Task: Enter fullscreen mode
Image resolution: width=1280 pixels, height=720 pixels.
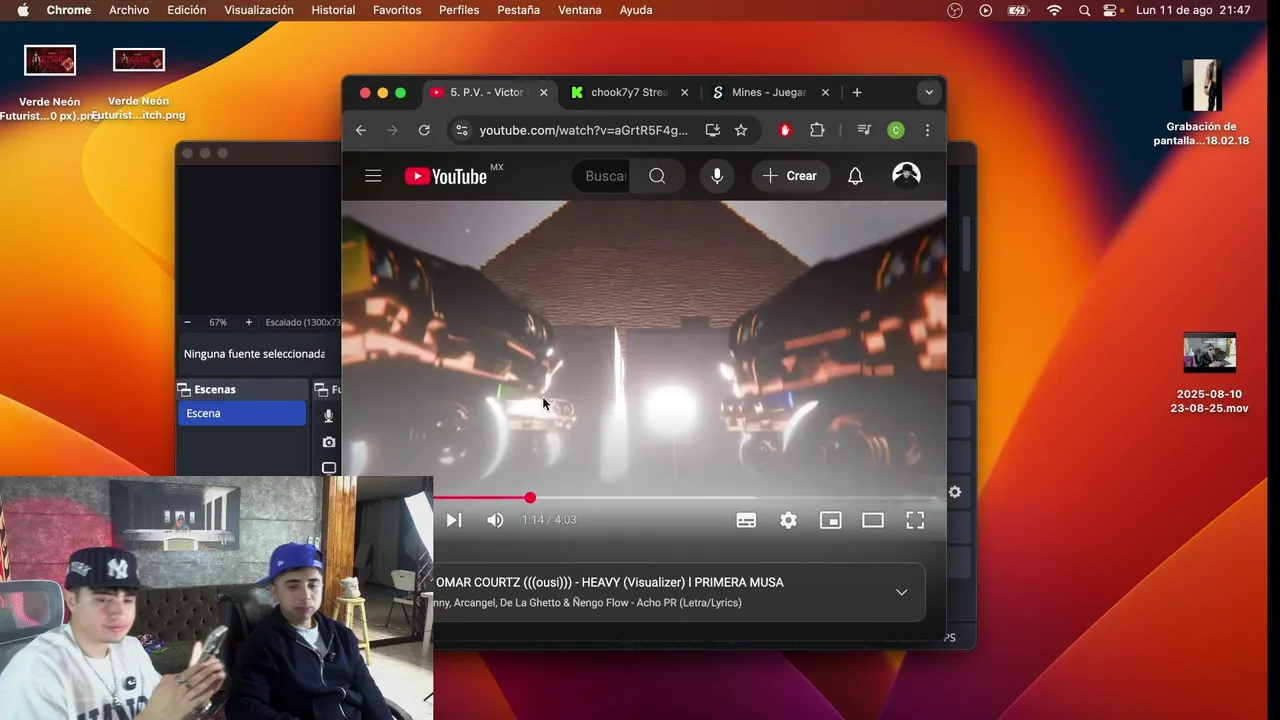Action: coord(915,520)
